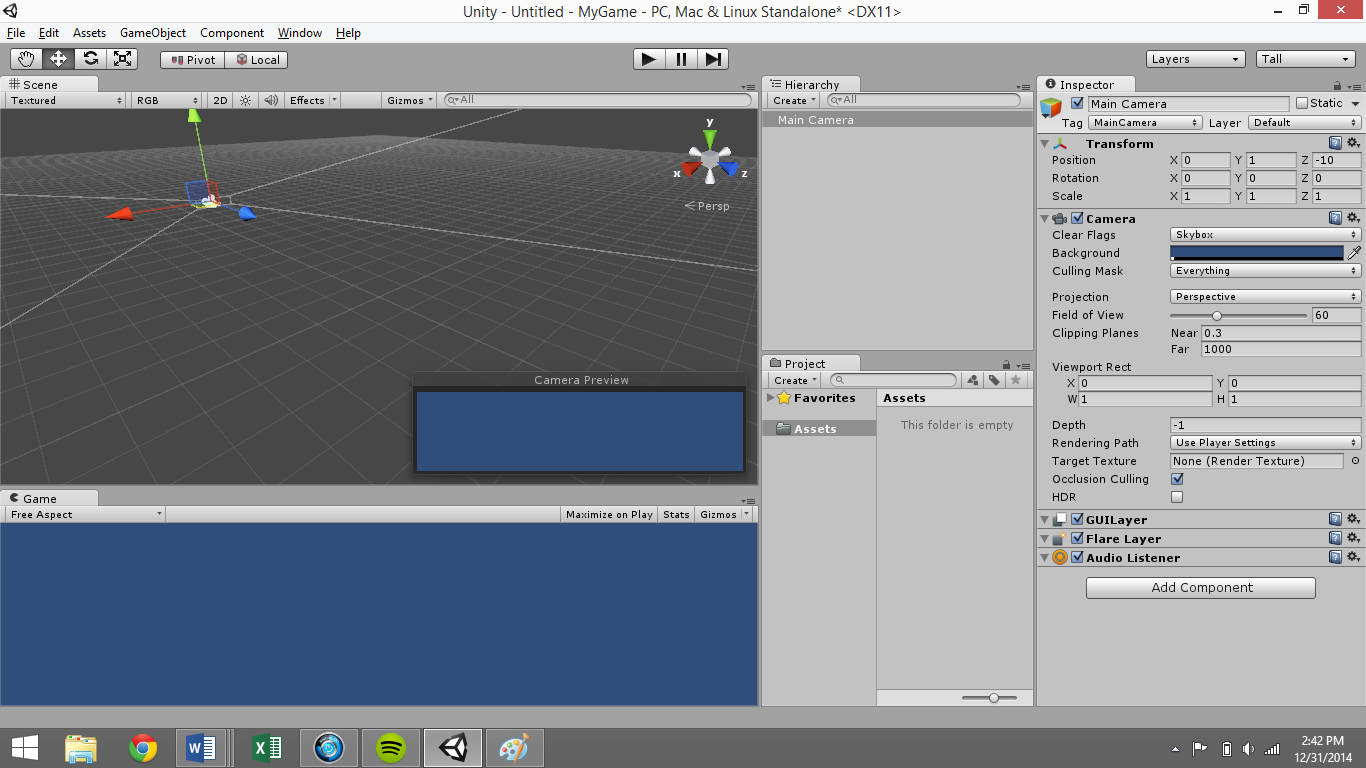The image size is (1366, 768).
Task: Select the Hand pan tool
Action: click(27, 58)
